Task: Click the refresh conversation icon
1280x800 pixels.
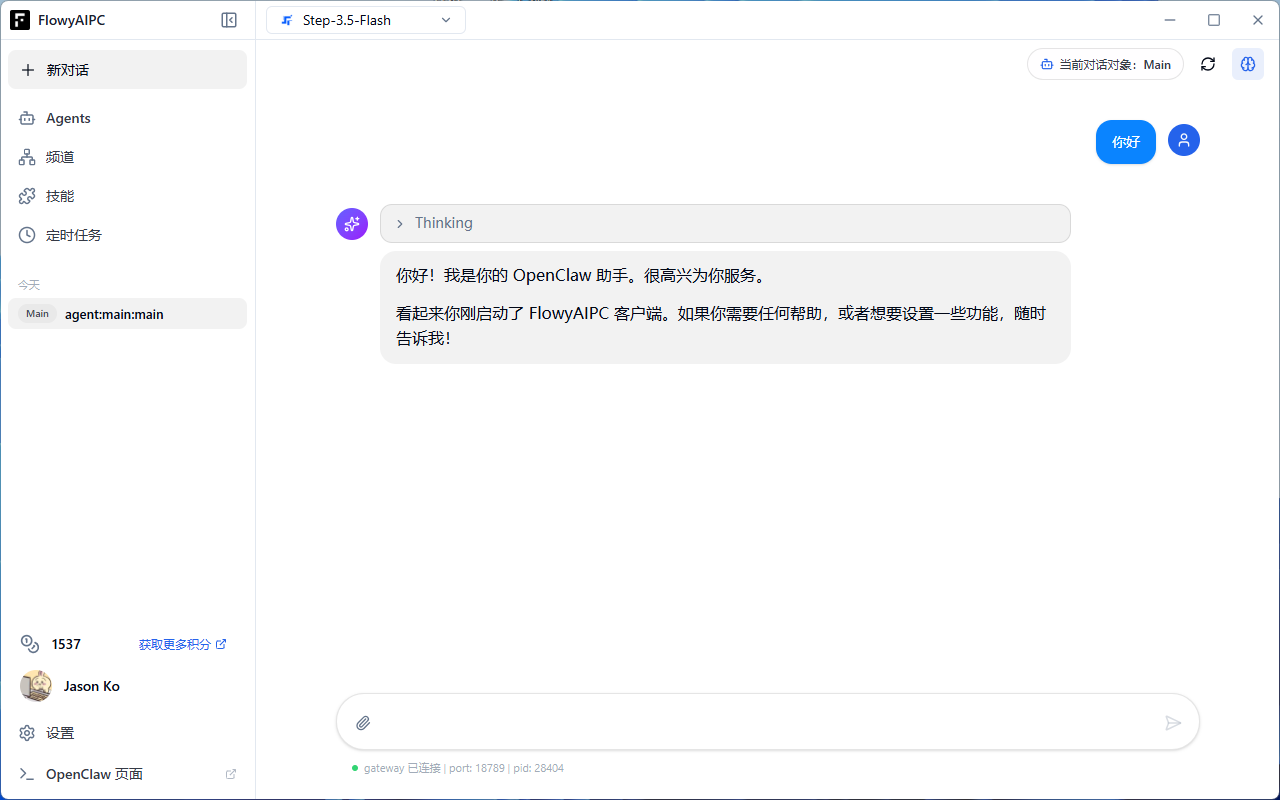Action: coord(1207,64)
